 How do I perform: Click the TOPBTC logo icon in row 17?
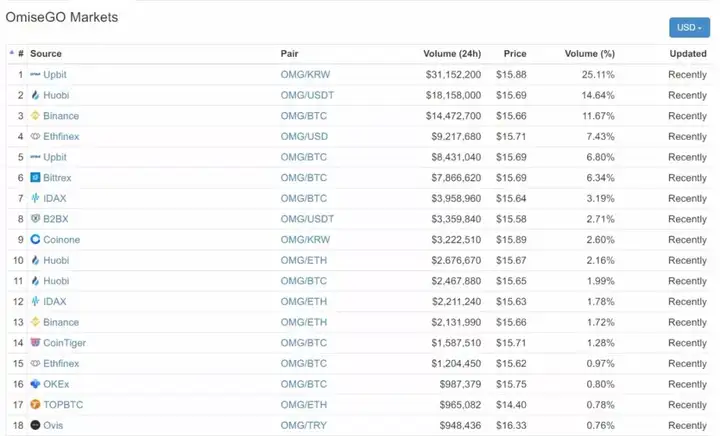tap(35, 404)
